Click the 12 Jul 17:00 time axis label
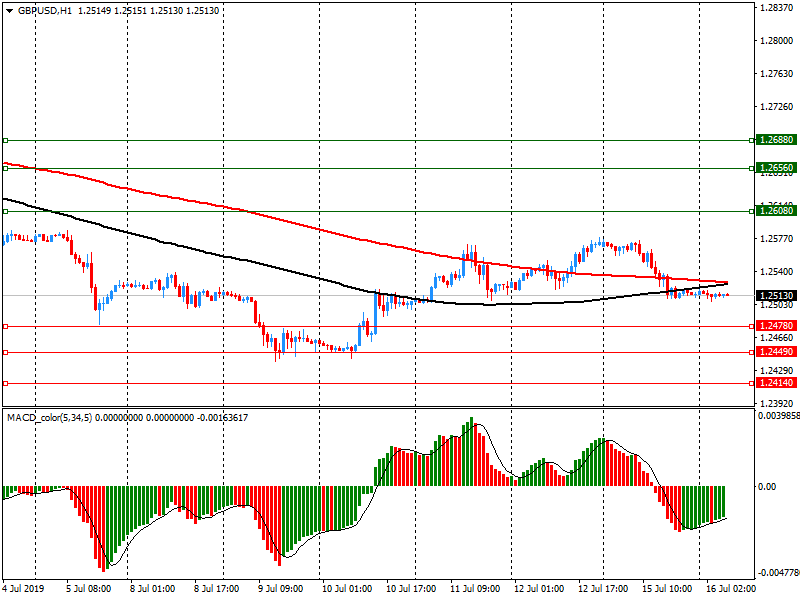Screen dimensions: 800x600 coord(603,589)
